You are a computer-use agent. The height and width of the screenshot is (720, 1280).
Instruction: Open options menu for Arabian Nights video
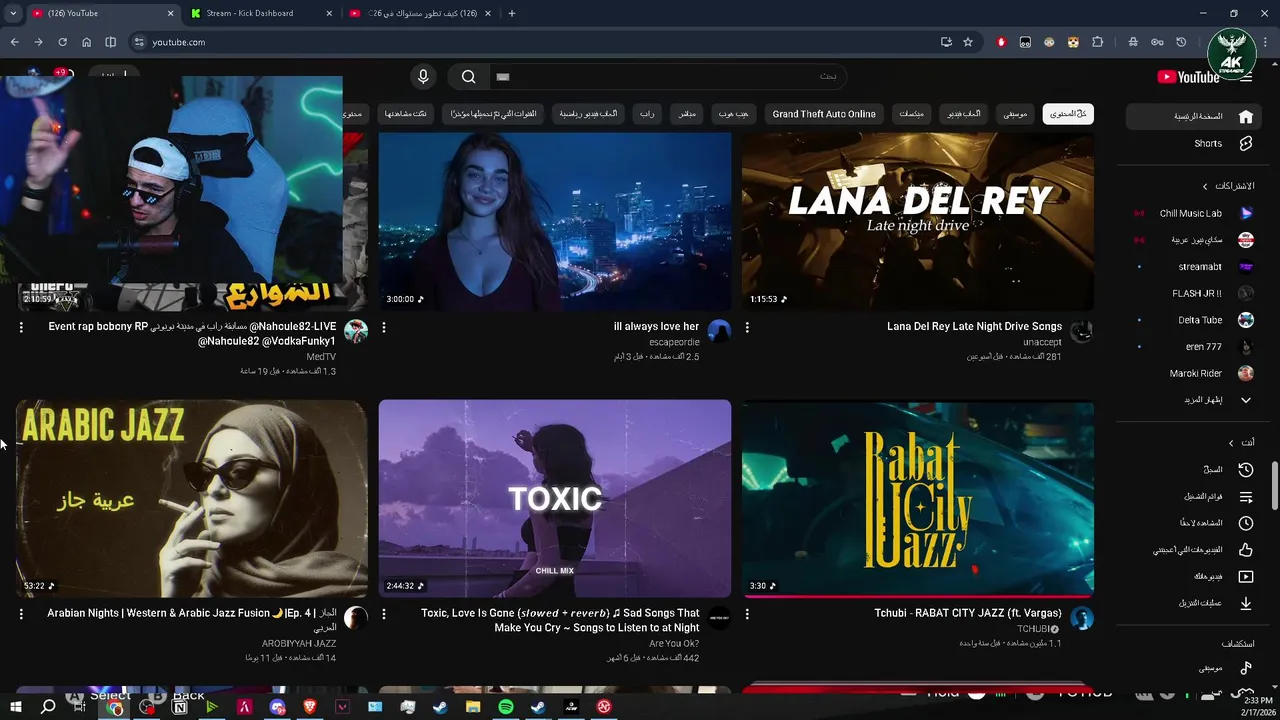pos(21,614)
